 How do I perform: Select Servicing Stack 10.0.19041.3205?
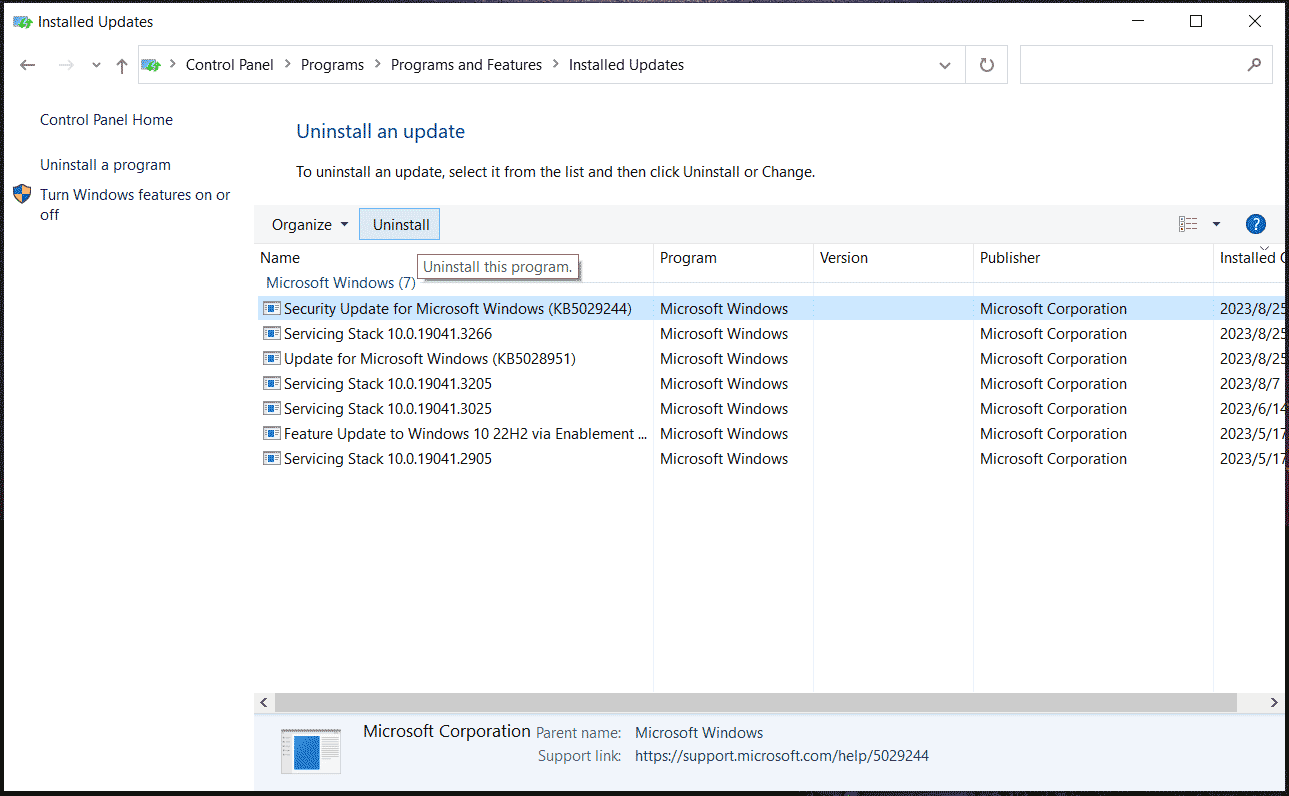point(770,384)
